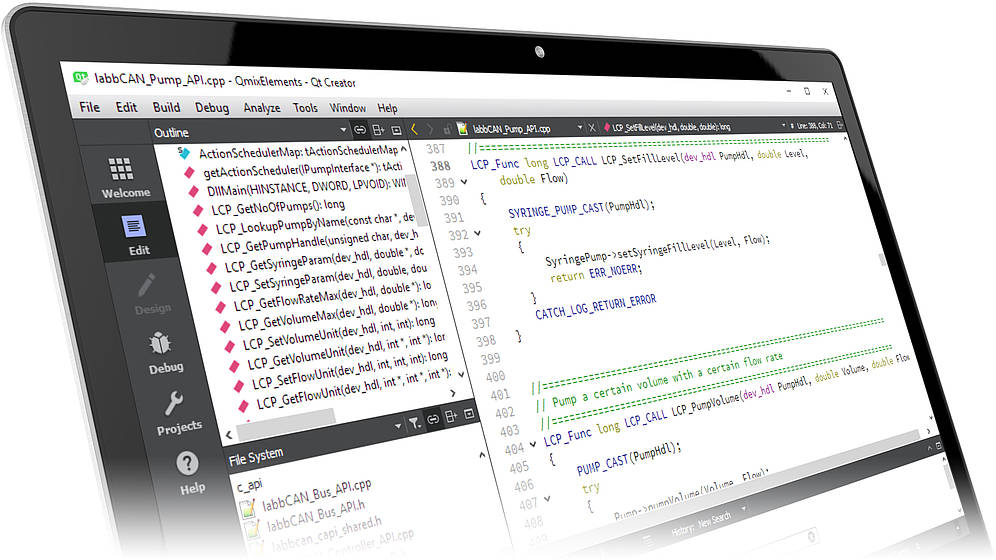Toggle synchronize with editor in Outline header
This screenshot has height=560, width=996.
pos(359,130)
